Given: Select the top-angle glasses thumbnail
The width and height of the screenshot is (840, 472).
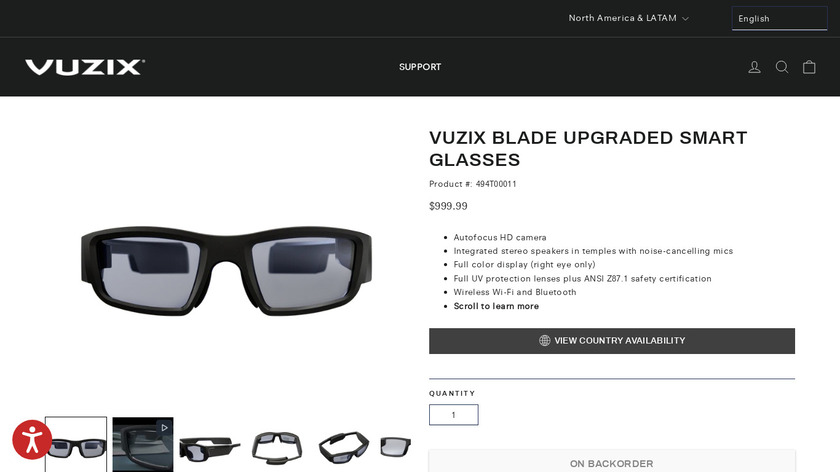Looking at the screenshot, I should tap(344, 446).
